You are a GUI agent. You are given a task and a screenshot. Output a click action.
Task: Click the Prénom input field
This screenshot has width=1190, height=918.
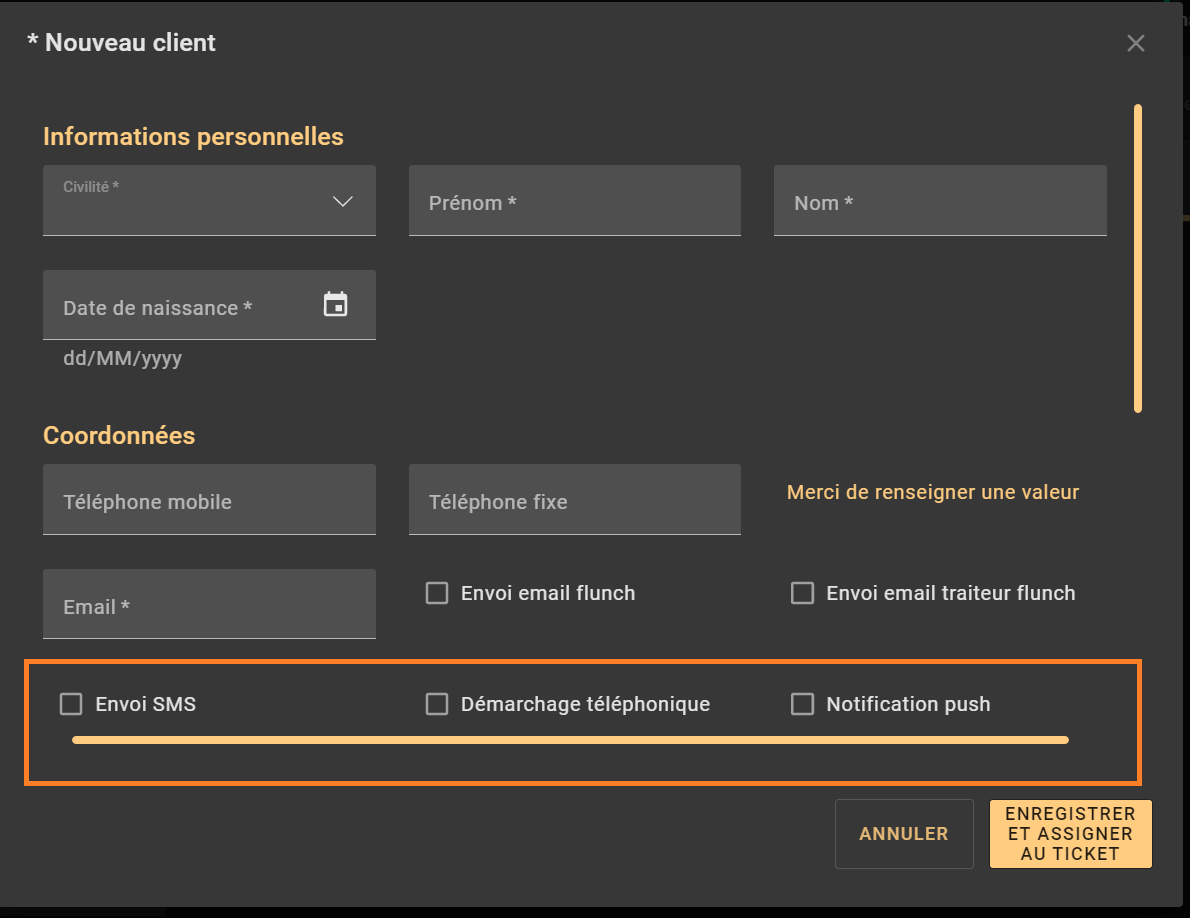click(574, 202)
